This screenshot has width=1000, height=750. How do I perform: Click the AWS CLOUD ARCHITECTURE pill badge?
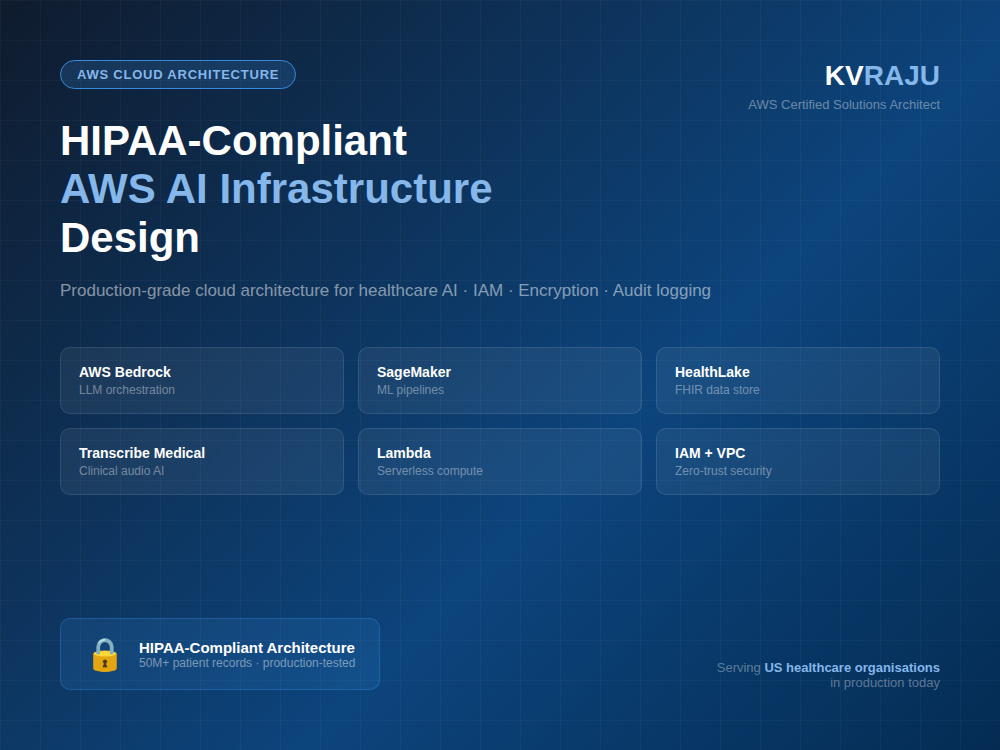click(x=178, y=75)
